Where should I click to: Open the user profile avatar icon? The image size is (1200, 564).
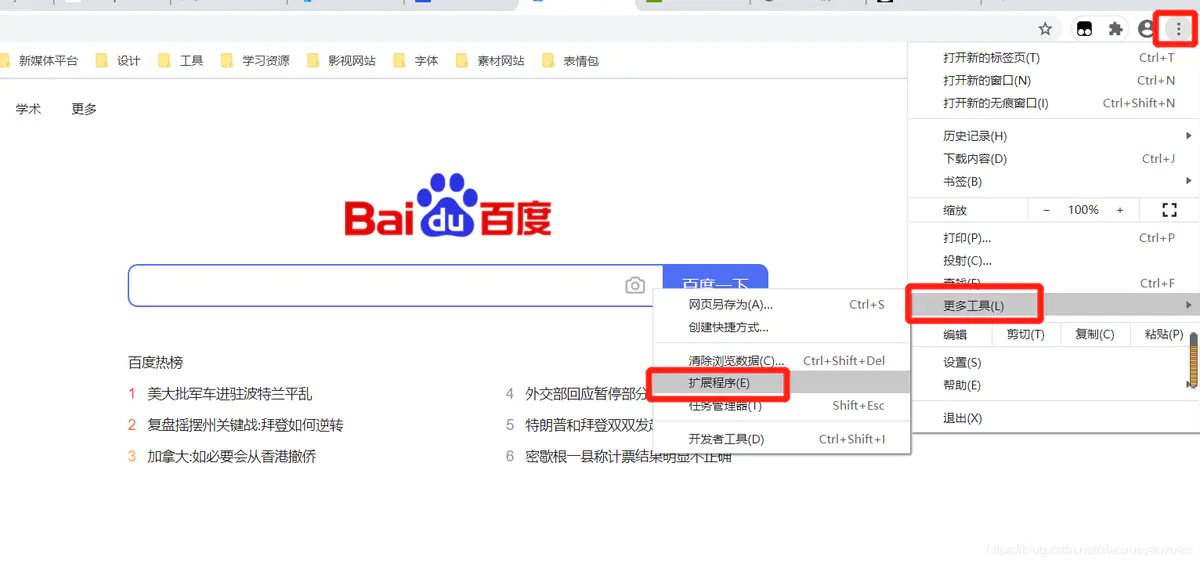coord(1147,29)
